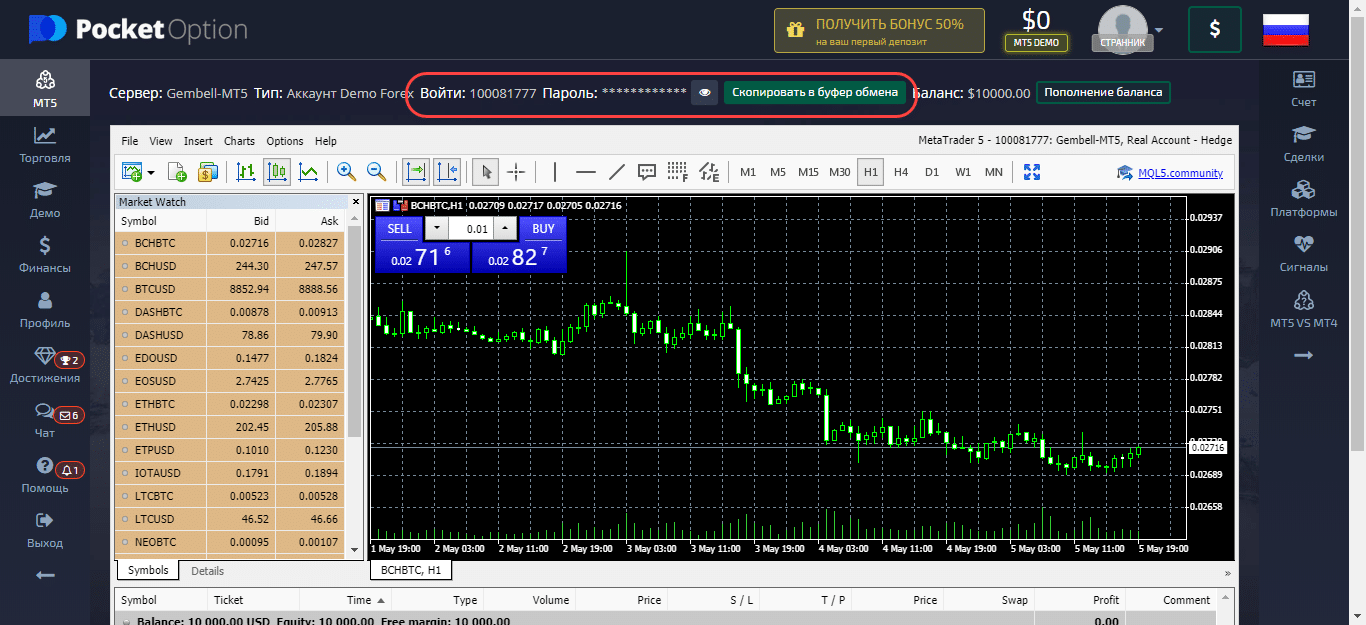The height and width of the screenshot is (625, 1366).
Task: Click the zoom in magnifier icon
Action: click(346, 172)
